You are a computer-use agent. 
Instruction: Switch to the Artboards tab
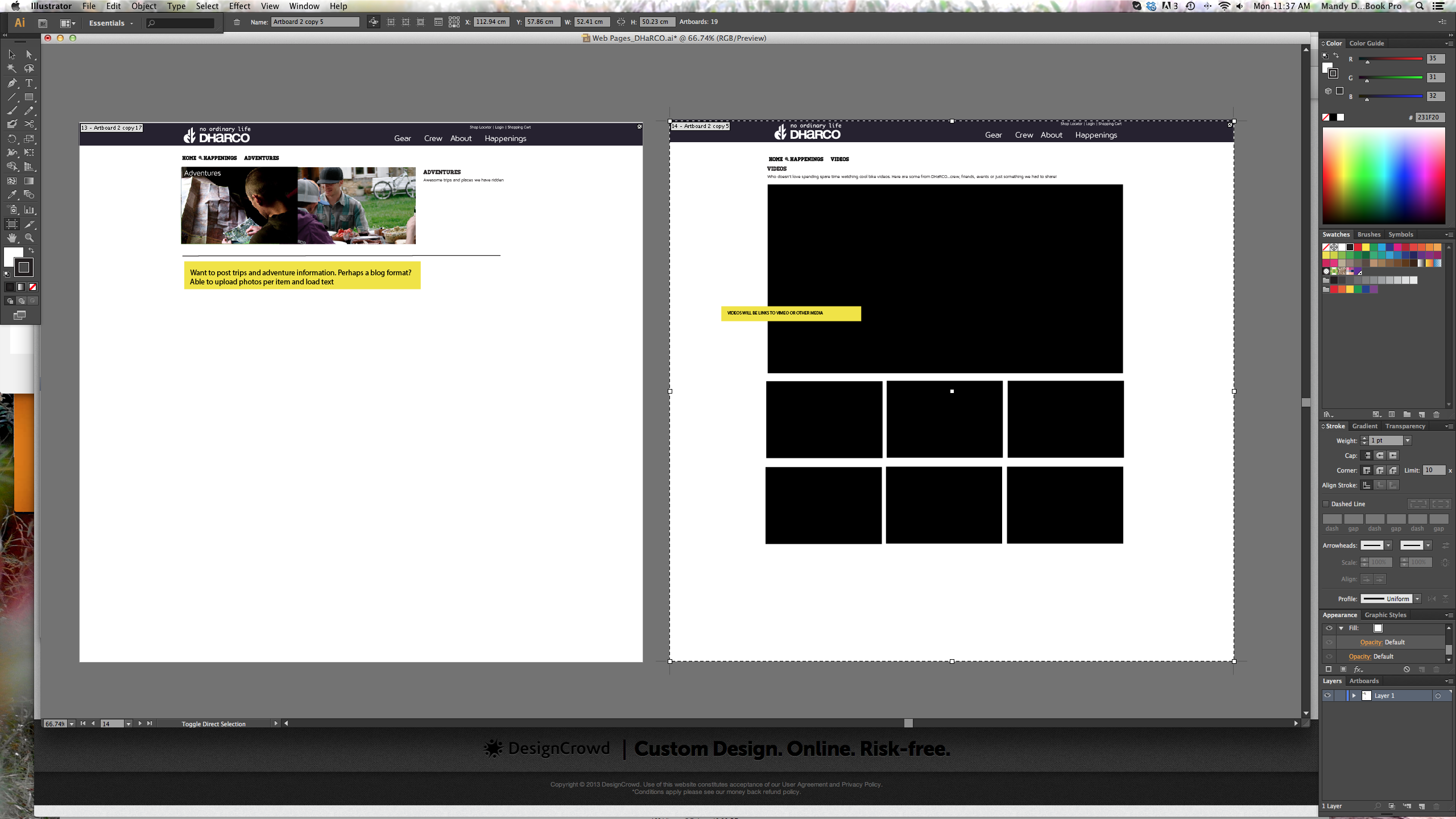pyautogui.click(x=1364, y=681)
